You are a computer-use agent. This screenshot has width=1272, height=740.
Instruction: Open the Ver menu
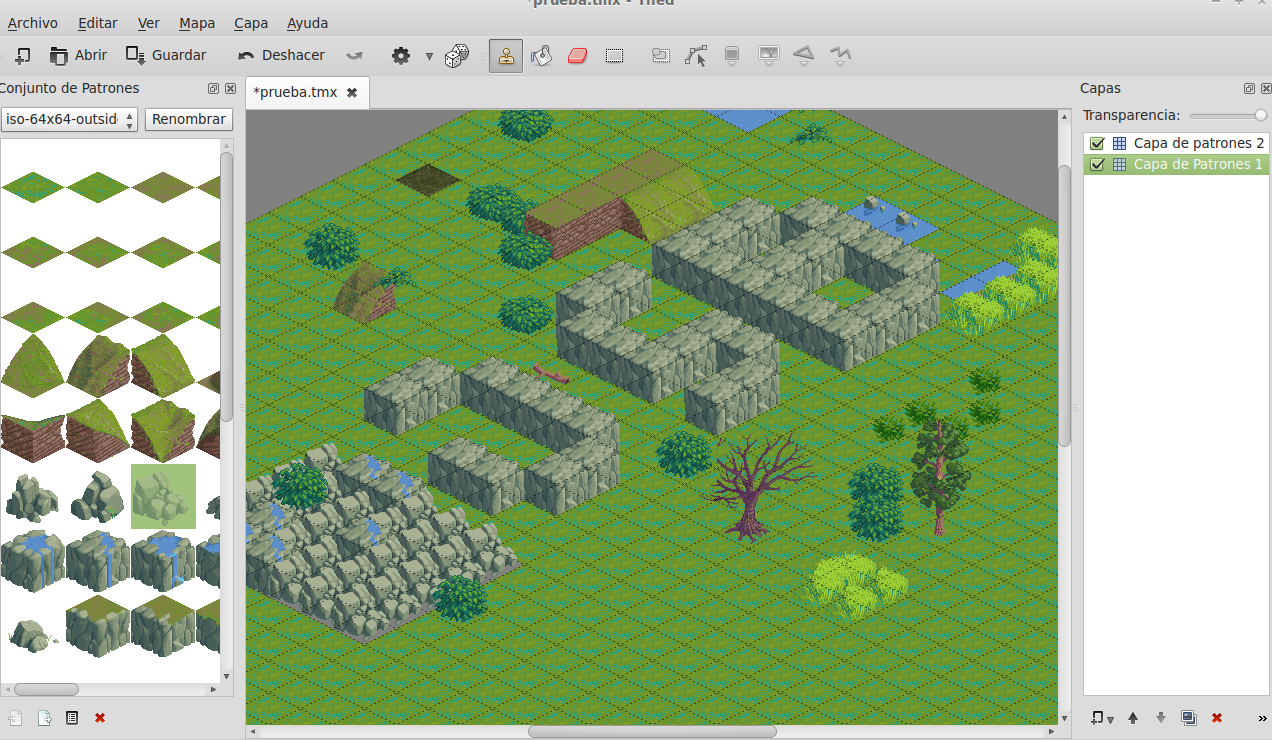[x=149, y=23]
